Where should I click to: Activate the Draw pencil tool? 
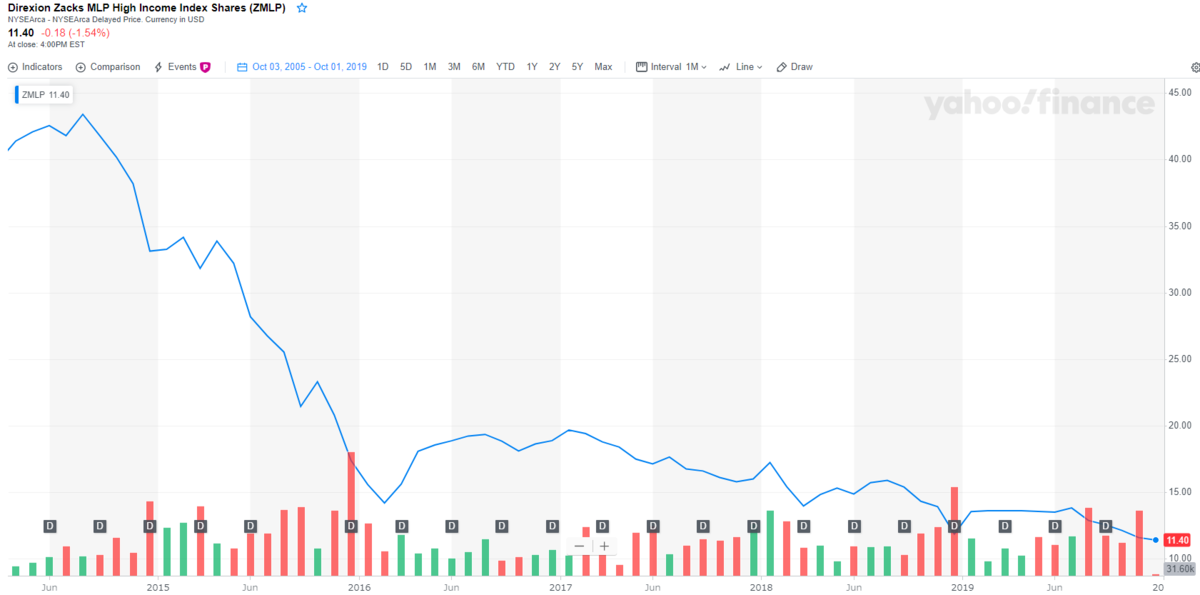point(795,67)
